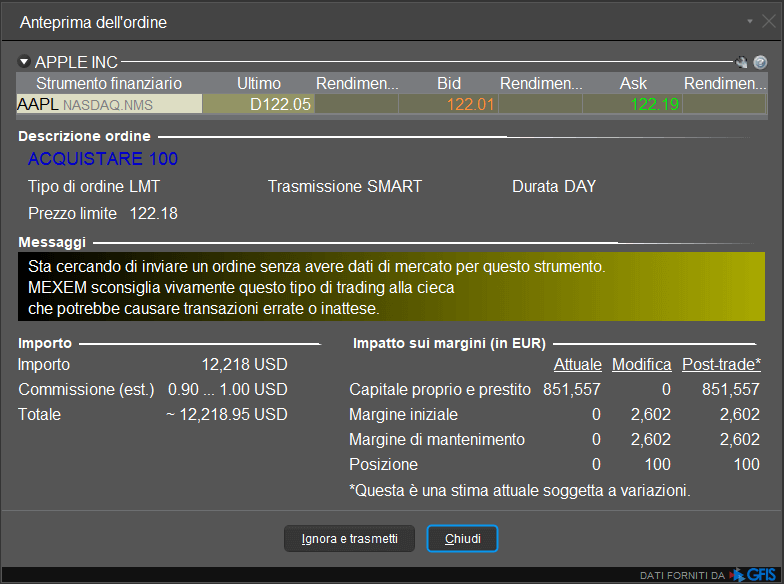This screenshot has width=784, height=584.
Task: Click the Commissione (est.) label
Action: coord(86,390)
